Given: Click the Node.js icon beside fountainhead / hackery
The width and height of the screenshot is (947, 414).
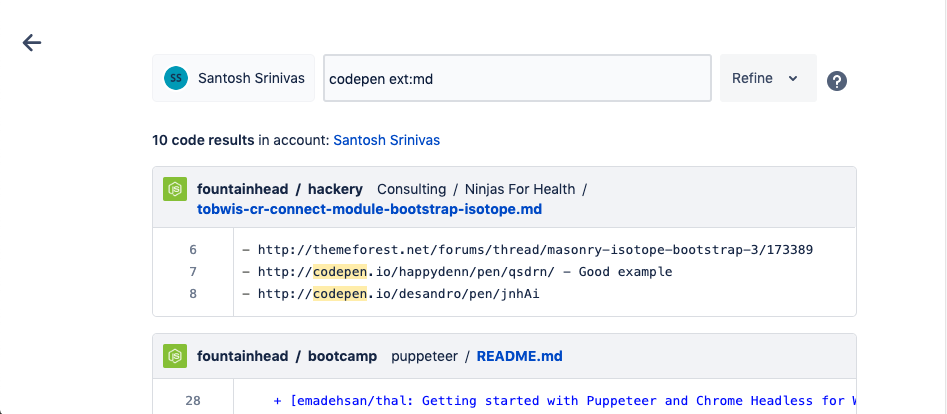Looking at the screenshot, I should 175,189.
